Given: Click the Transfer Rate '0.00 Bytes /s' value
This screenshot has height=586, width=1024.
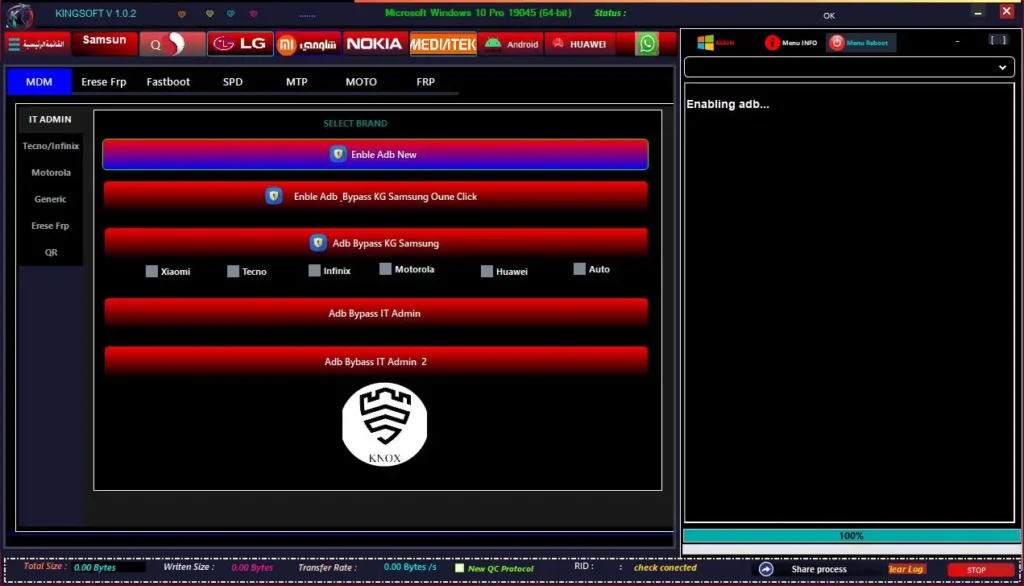Looking at the screenshot, I should [x=410, y=567].
